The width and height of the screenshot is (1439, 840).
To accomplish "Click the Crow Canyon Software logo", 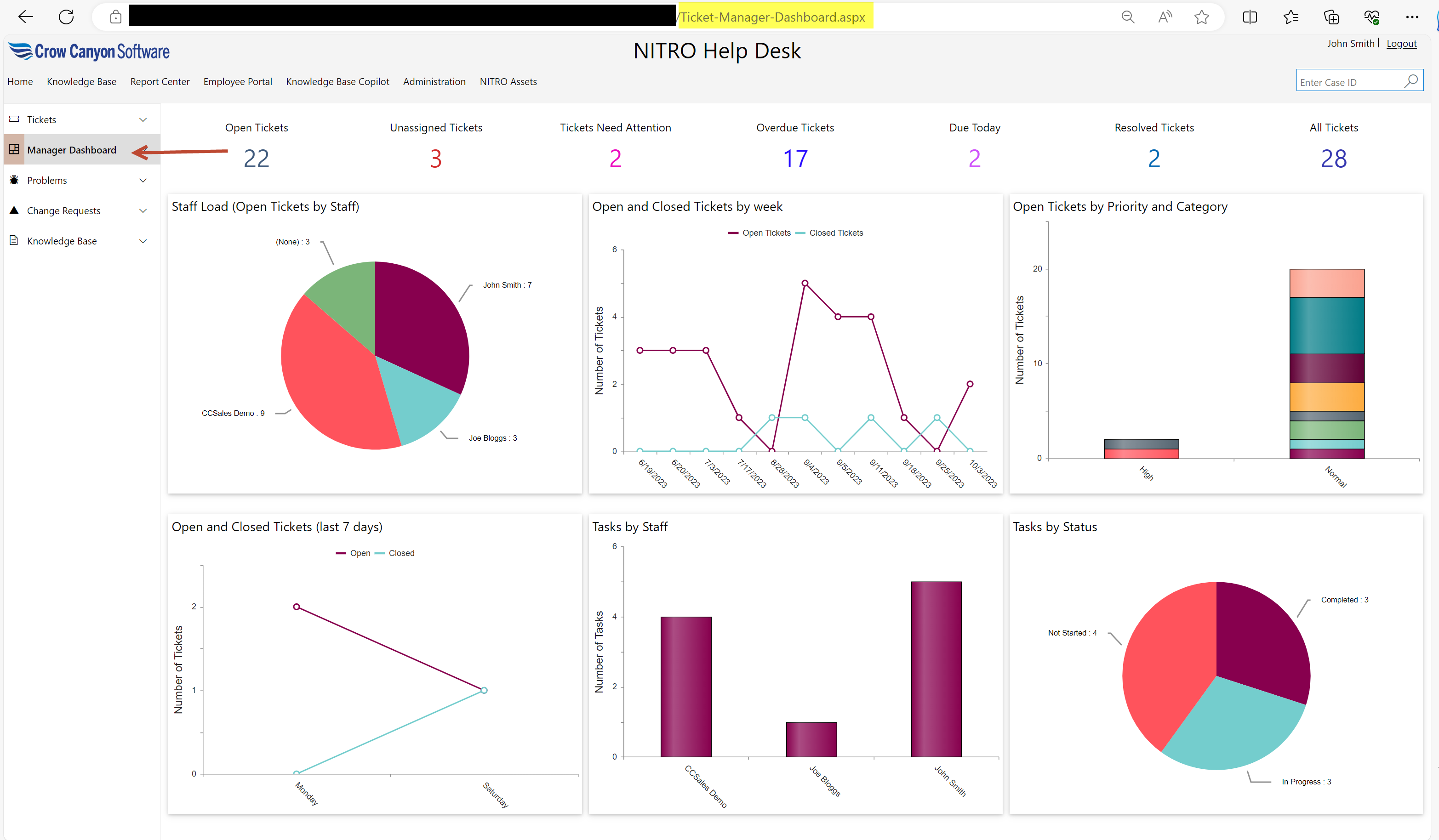I will coord(89,51).
